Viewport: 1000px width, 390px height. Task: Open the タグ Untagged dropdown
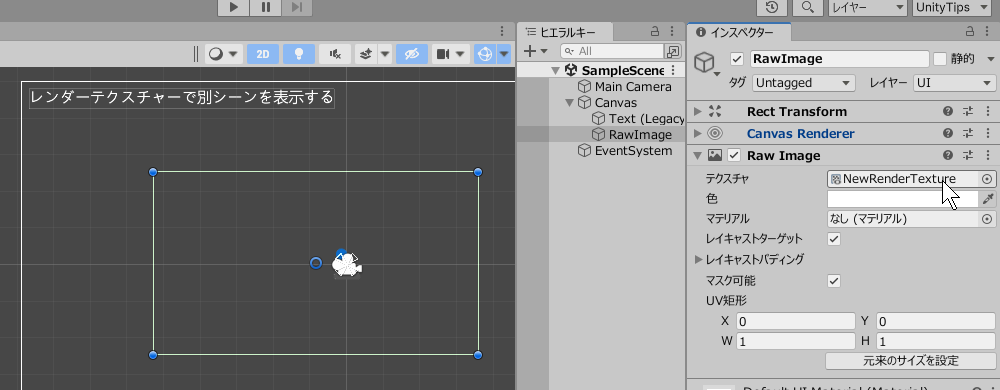(x=804, y=83)
